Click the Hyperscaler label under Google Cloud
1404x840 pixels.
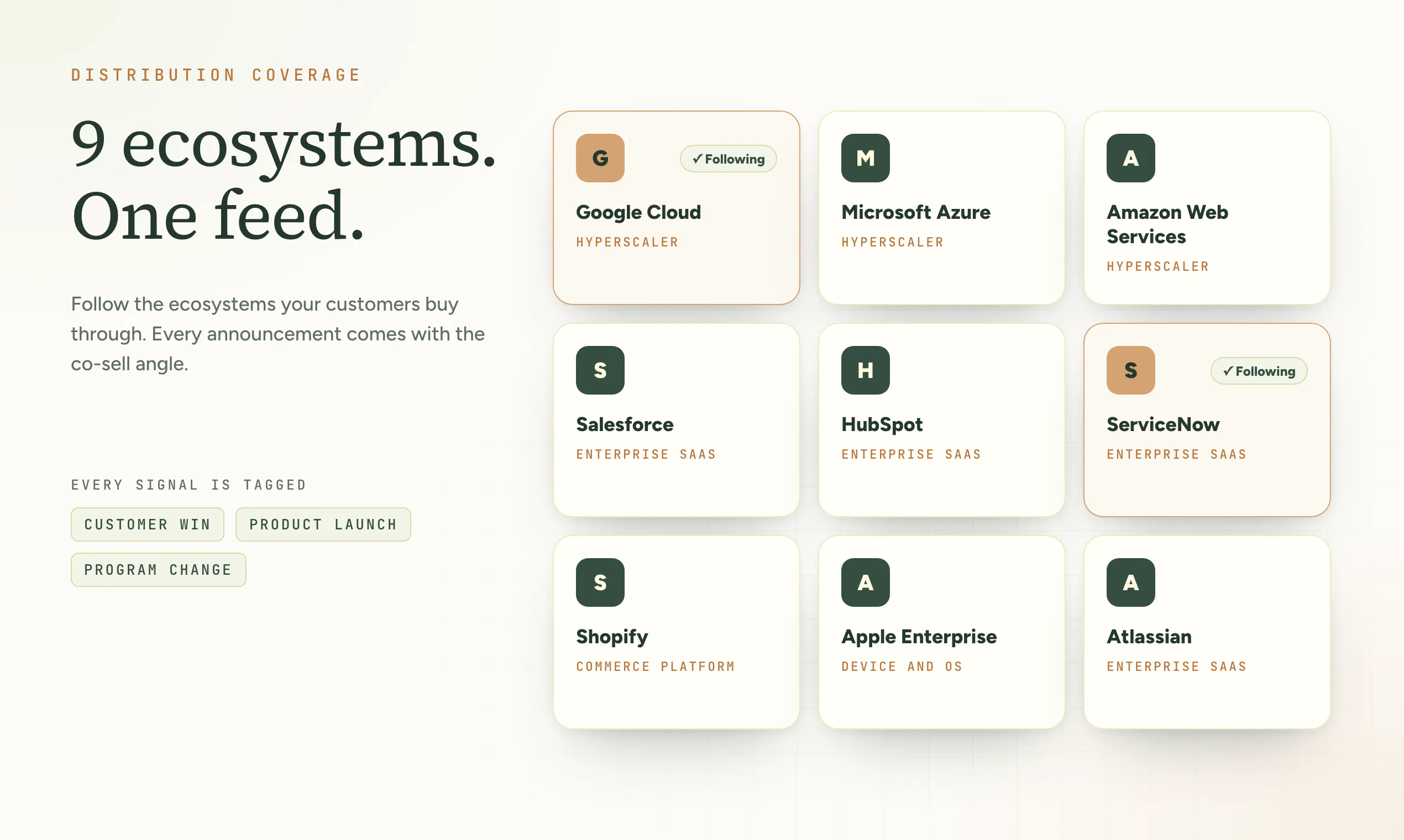(x=627, y=242)
